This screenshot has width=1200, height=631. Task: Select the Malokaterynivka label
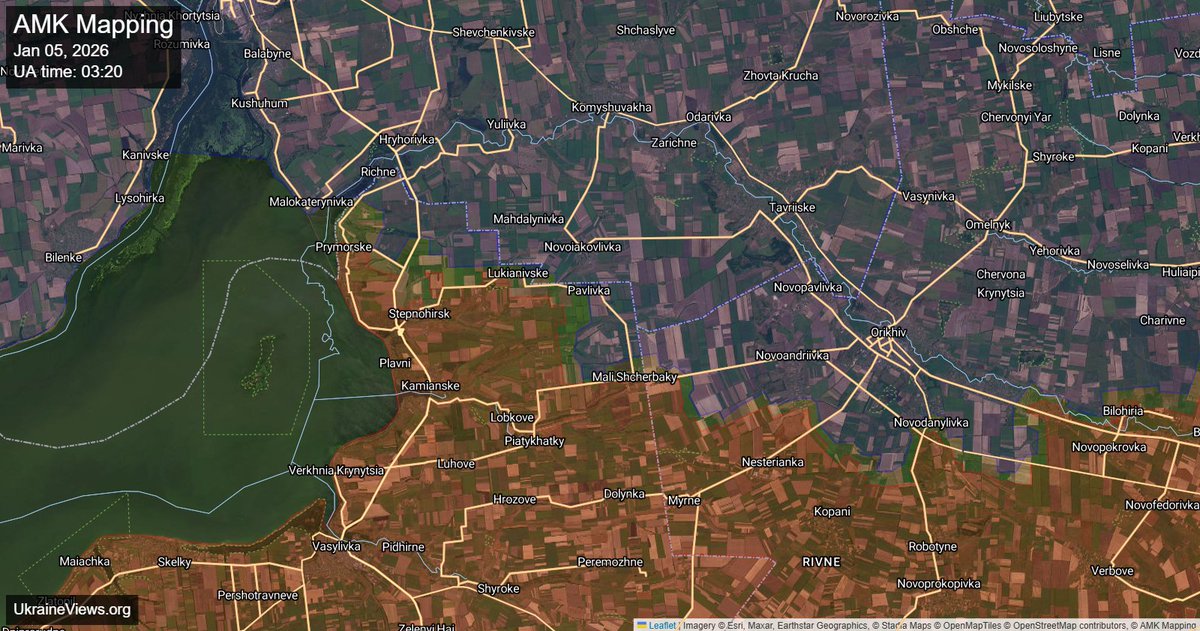click(x=312, y=202)
